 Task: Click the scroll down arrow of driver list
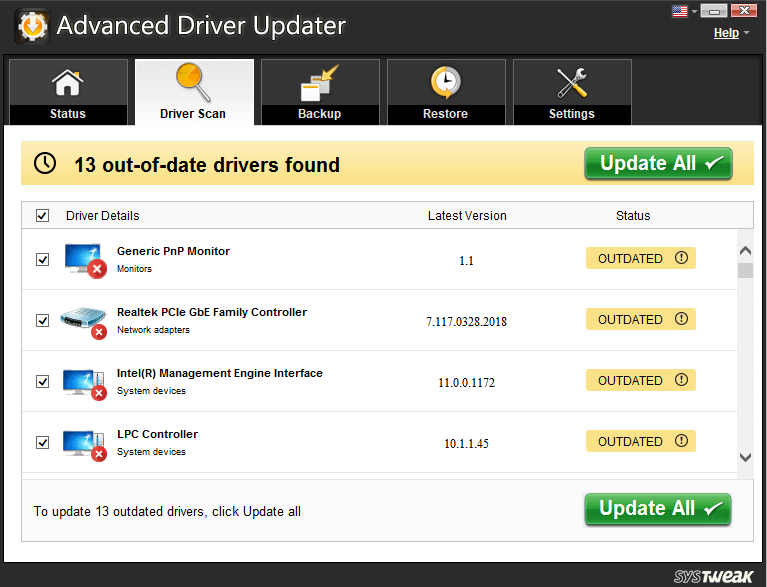click(x=745, y=457)
